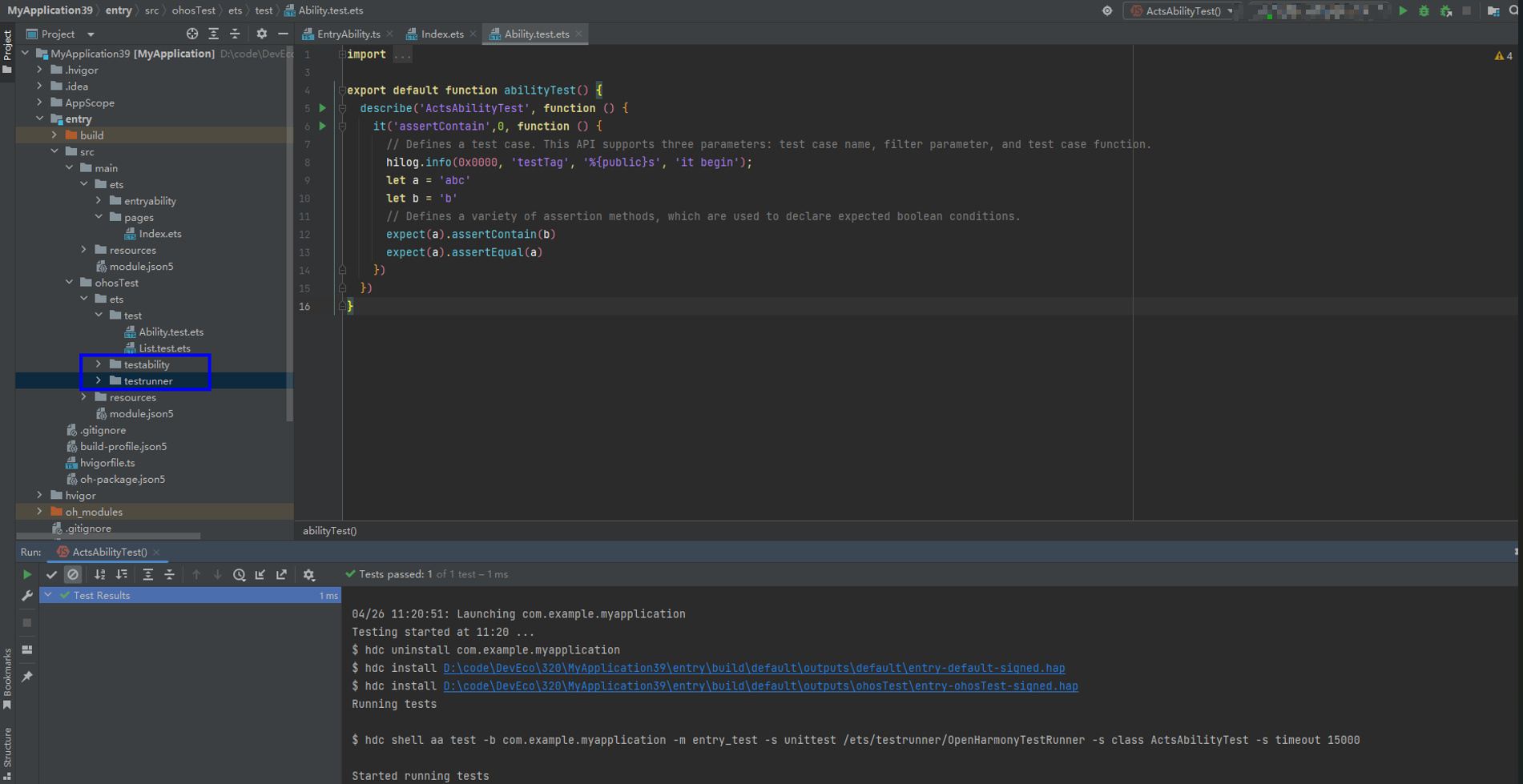Start debugging with the green bug icon
This screenshot has width=1523, height=784.
pos(1424,11)
